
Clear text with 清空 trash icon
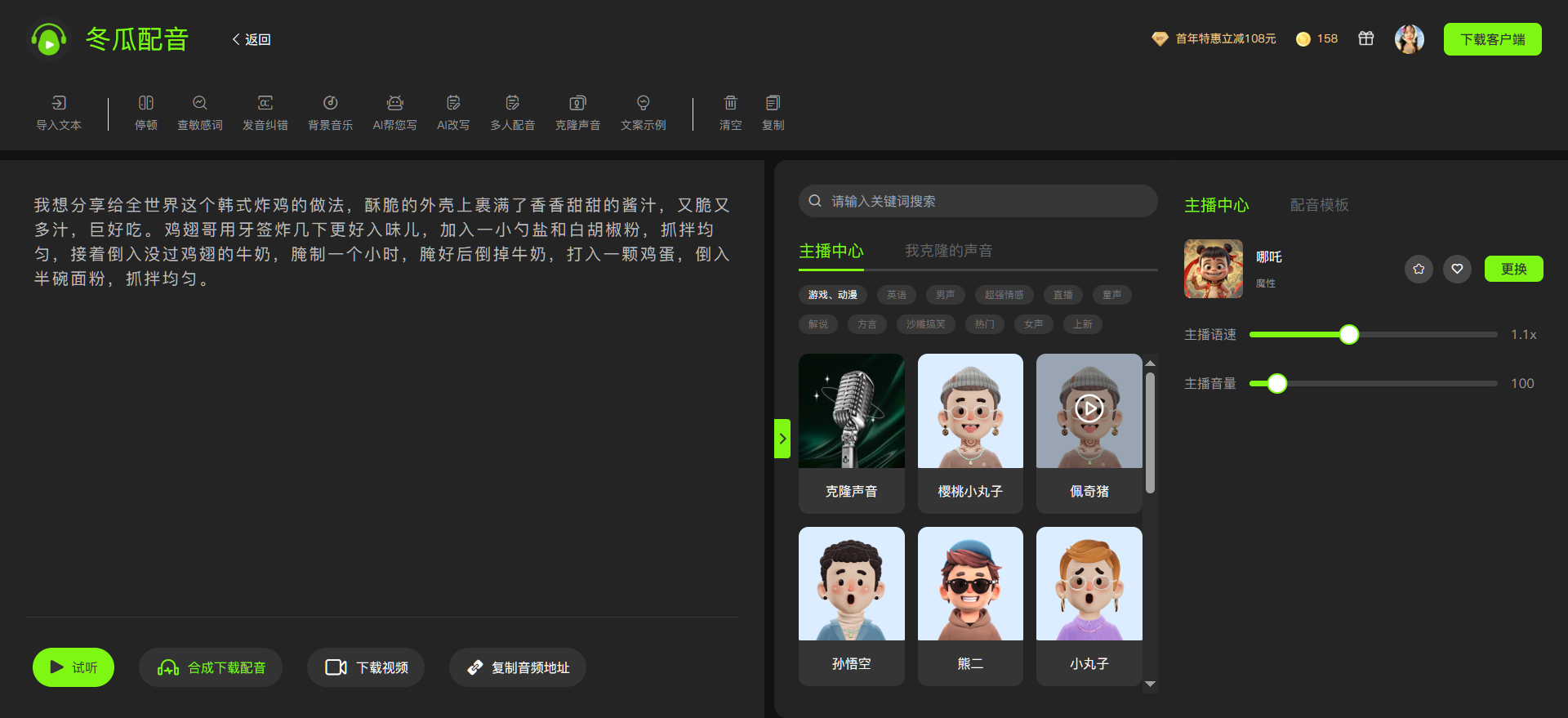(731, 103)
